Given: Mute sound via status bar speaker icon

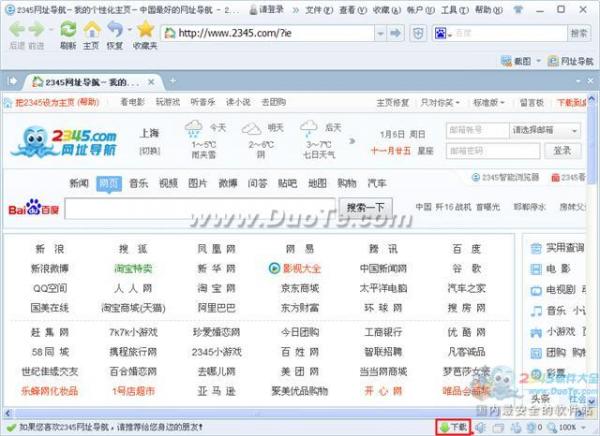Looking at the screenshot, I should pyautogui.click(x=481, y=427).
